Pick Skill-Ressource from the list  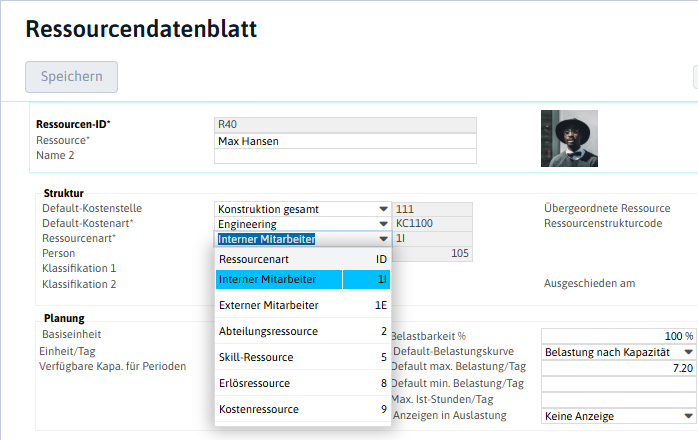coord(303,357)
